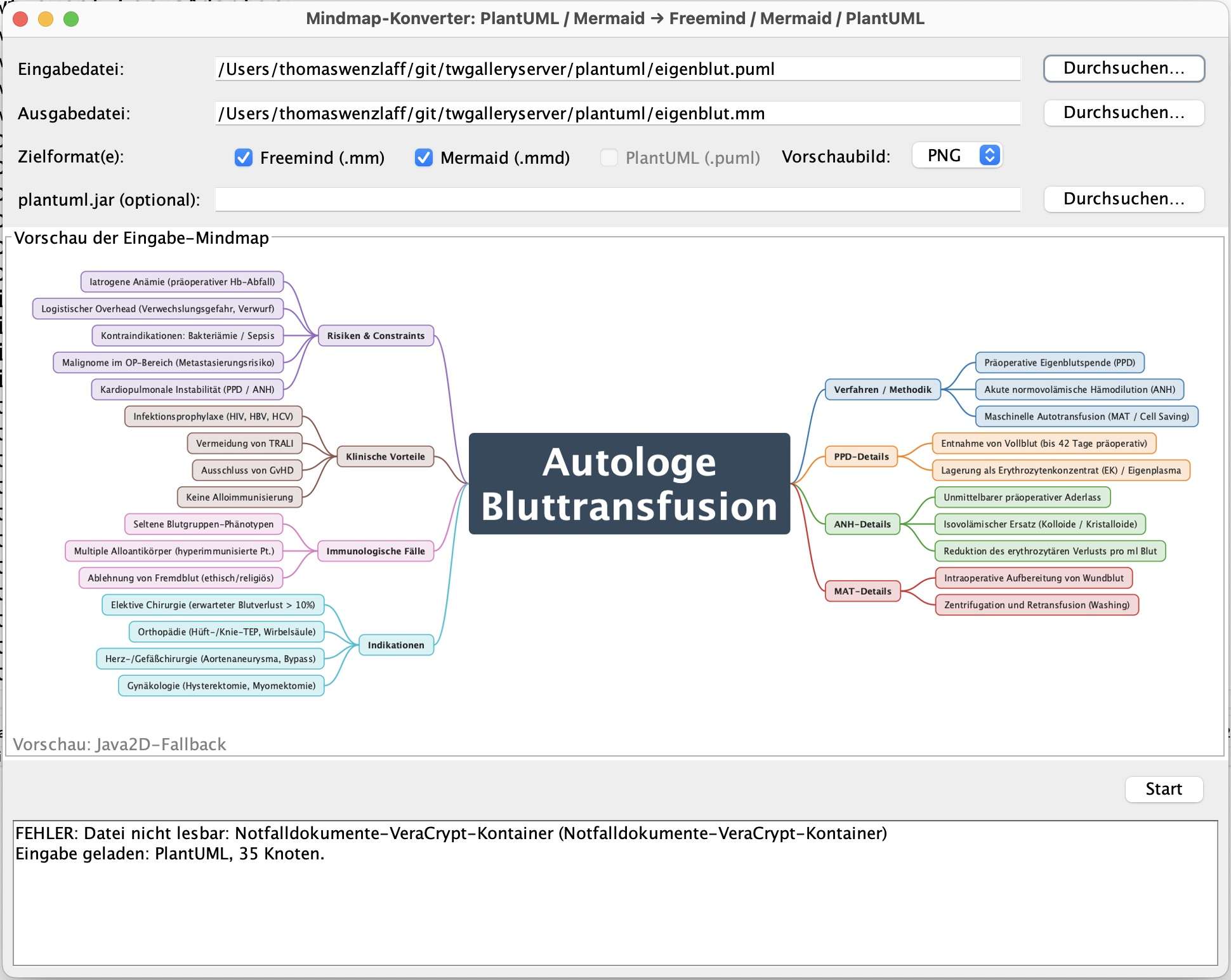
Task: Click the Indikationen node
Action: (396, 645)
